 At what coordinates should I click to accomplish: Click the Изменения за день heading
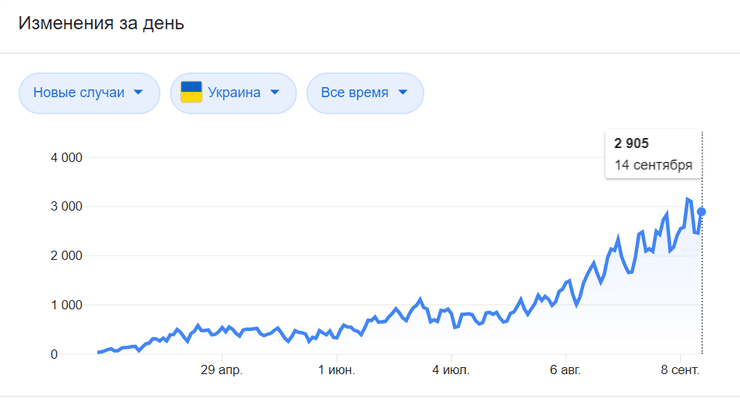point(101,22)
